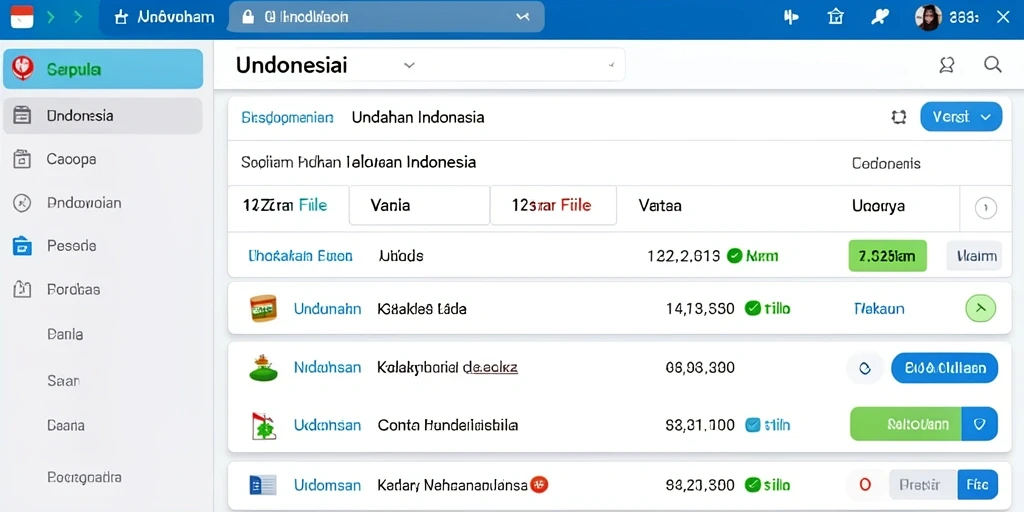Close the G lhnodhíeoh tab with its X
Screen dimensions: 1024x512
point(522,17)
